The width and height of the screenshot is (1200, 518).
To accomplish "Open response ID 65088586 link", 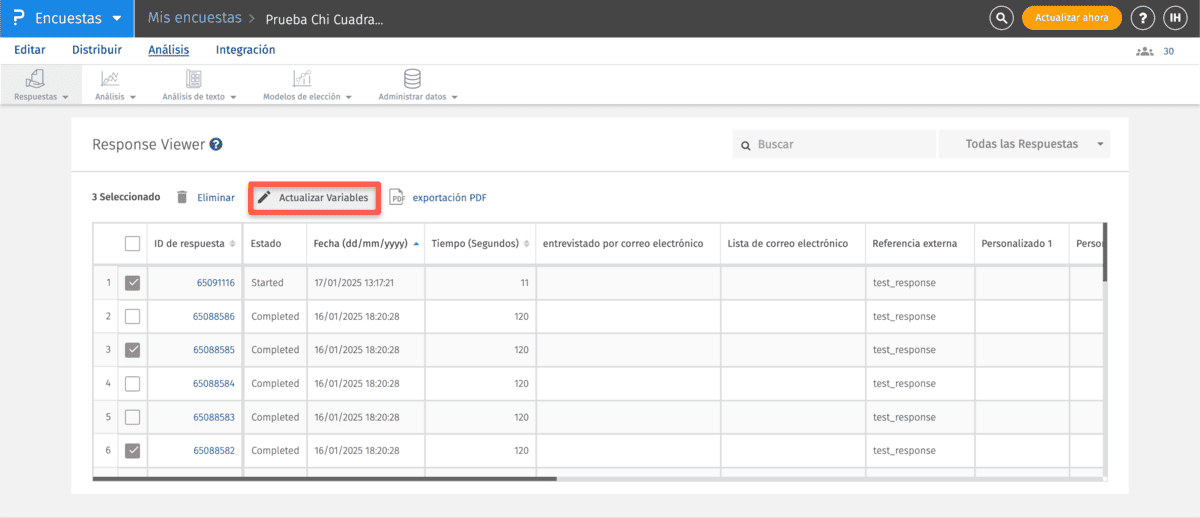I will point(214,316).
